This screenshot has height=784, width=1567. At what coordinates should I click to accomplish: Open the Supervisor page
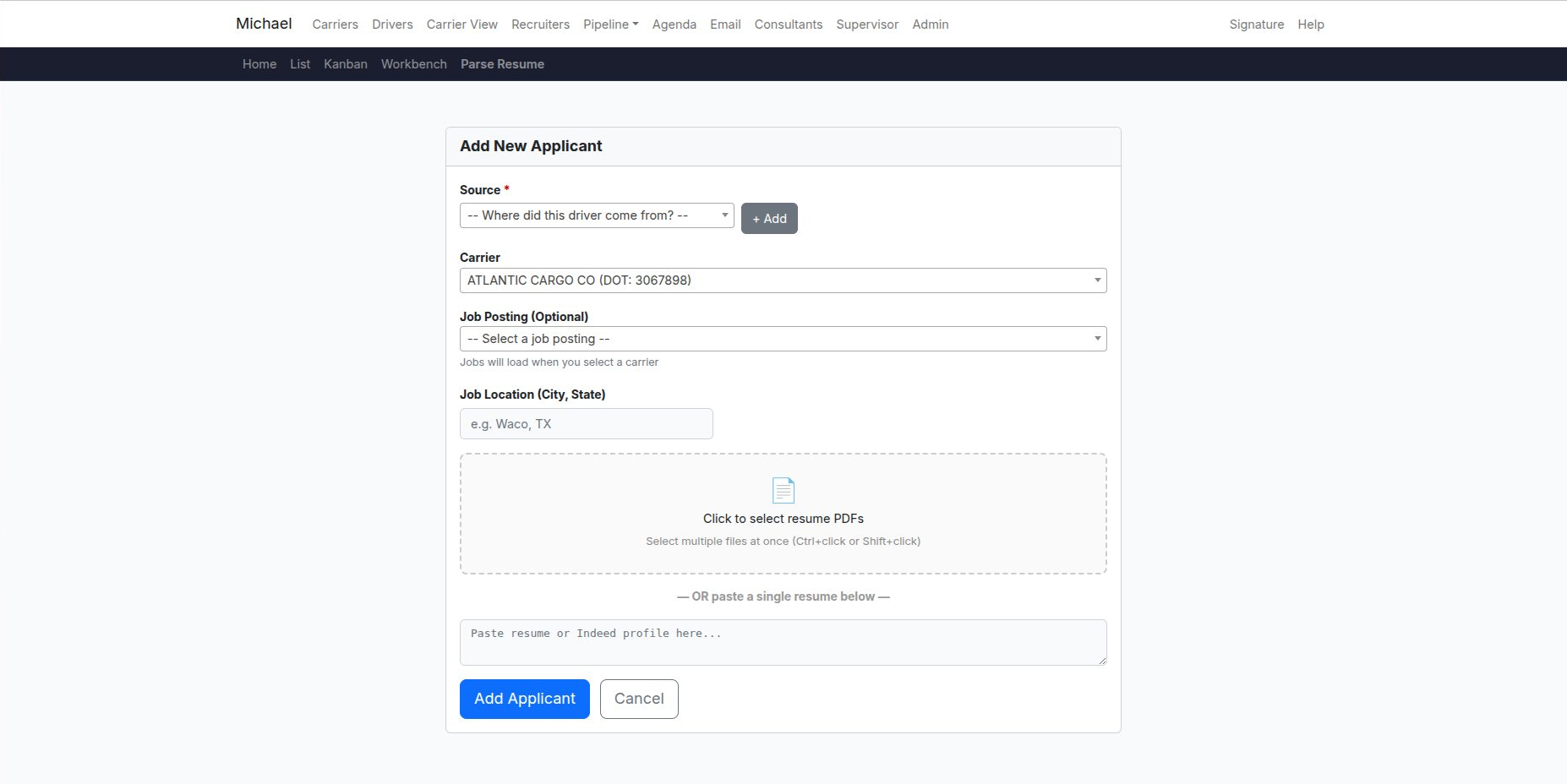tap(867, 24)
